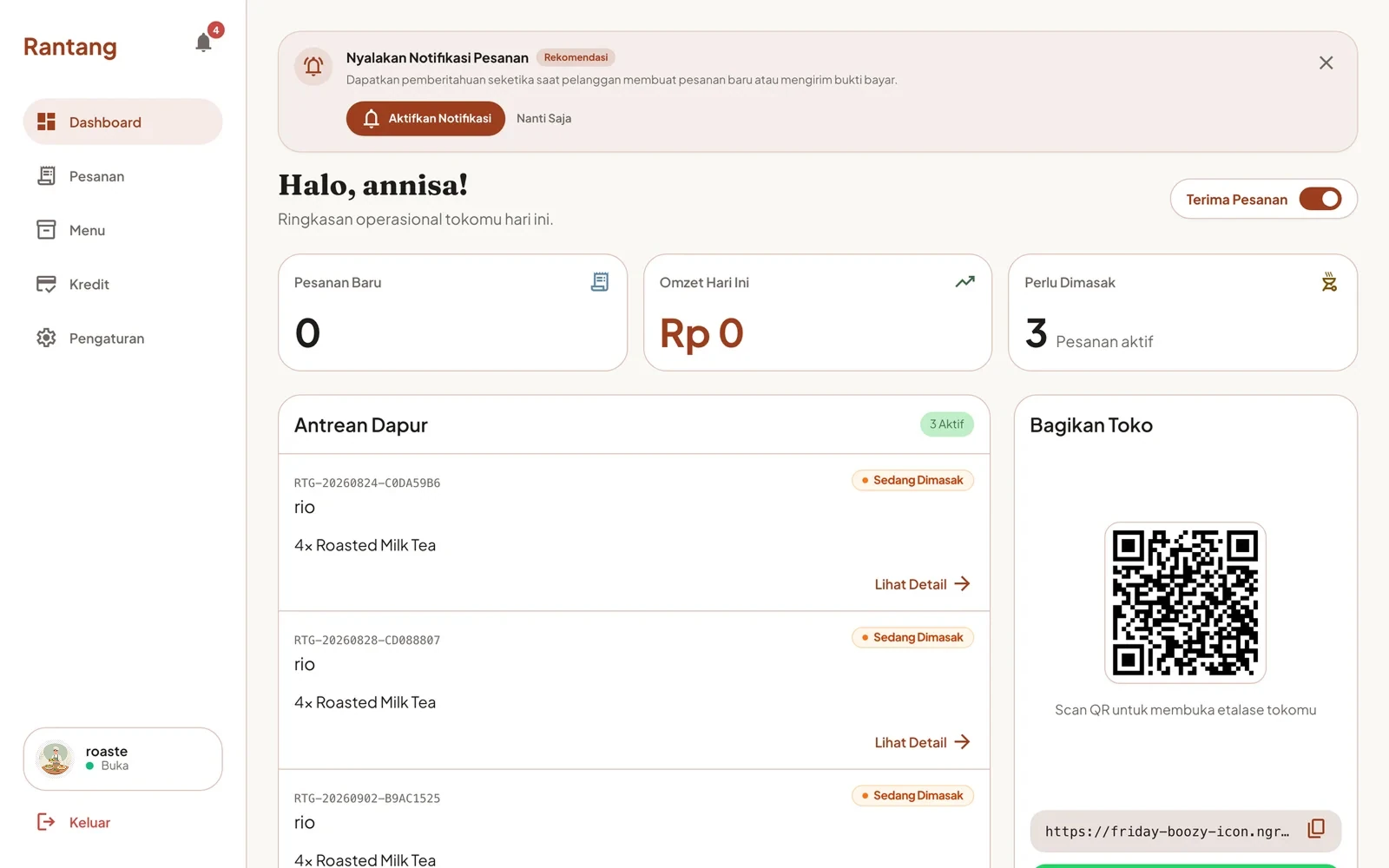This screenshot has width=1389, height=868.
Task: Click the trend arrow icon on Omzet card
Action: [965, 282]
